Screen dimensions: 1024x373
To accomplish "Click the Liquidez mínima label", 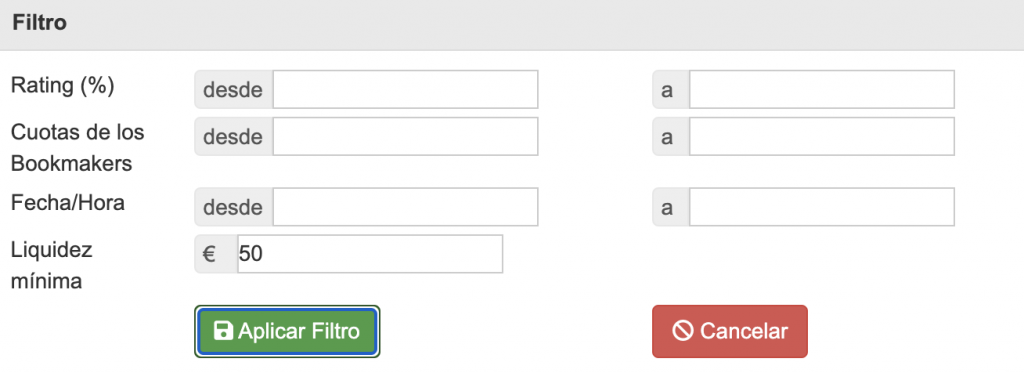I will (x=52, y=266).
